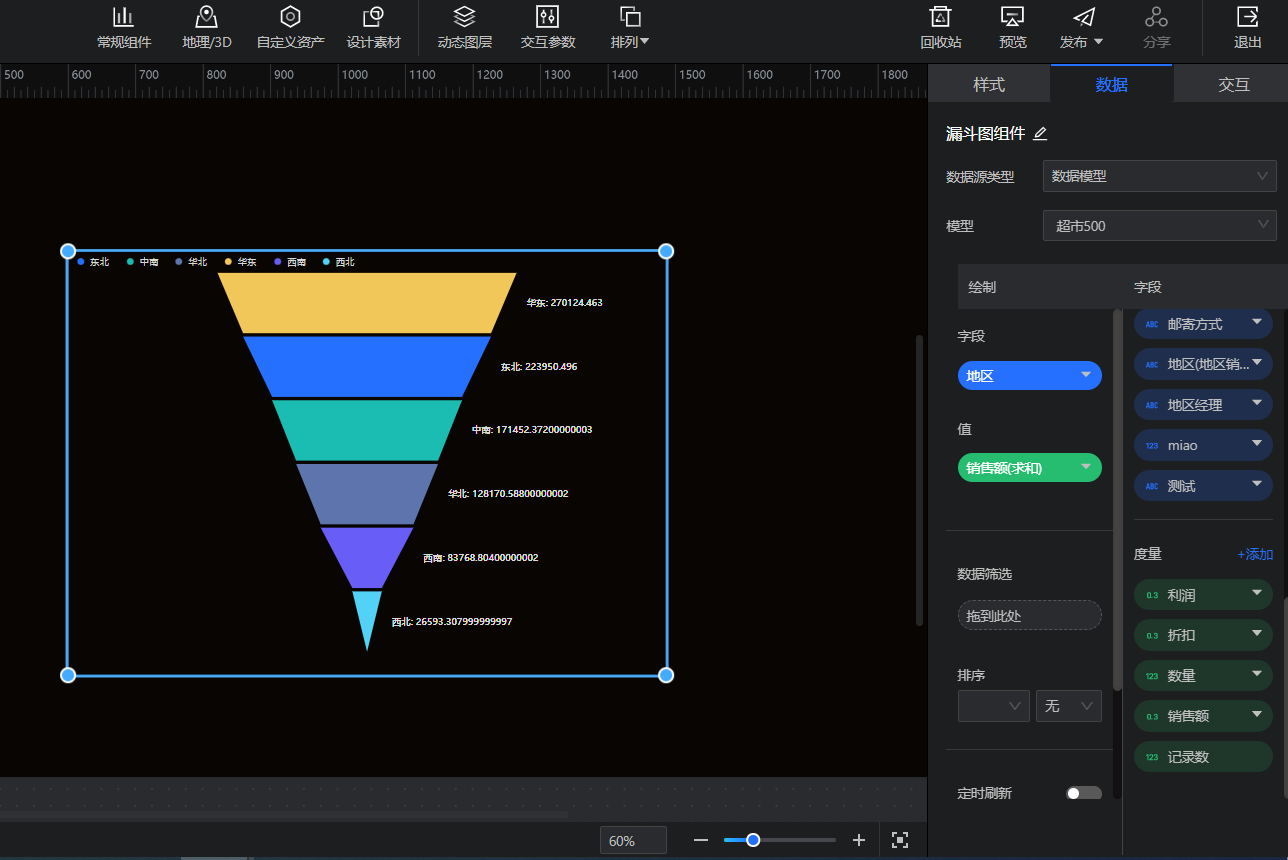Toggle the 华东 legend item

pos(240,262)
